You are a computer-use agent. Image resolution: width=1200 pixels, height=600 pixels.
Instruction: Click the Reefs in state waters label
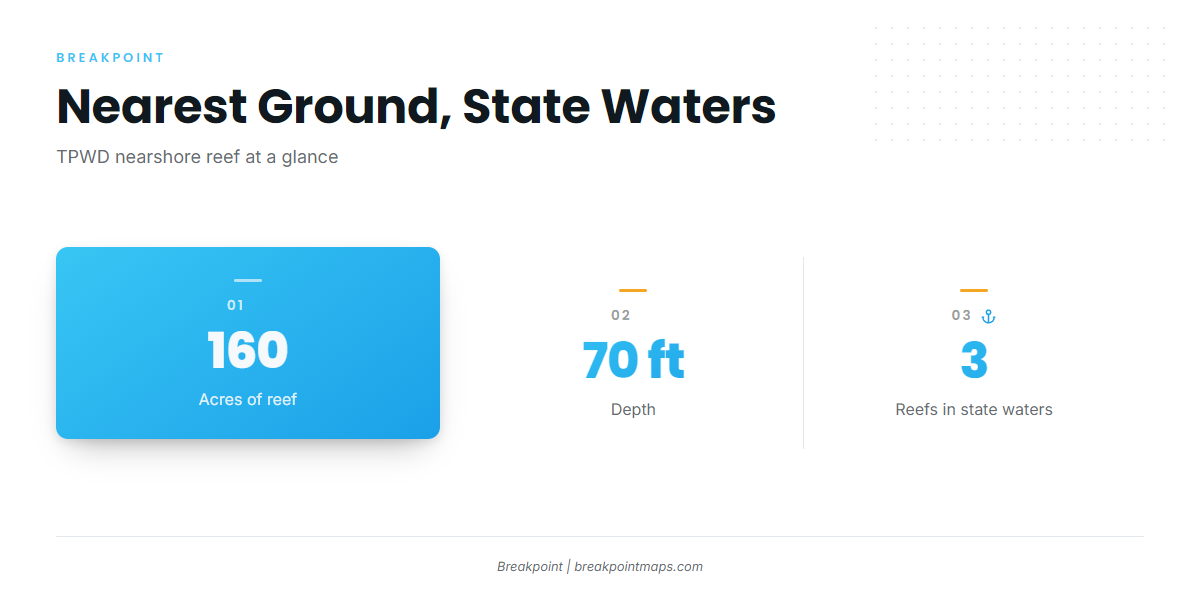point(974,409)
